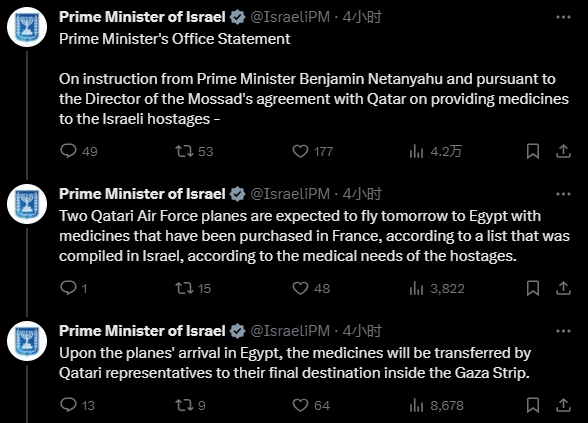
Task: Open the more options menu on first tweet
Action: 563,17
